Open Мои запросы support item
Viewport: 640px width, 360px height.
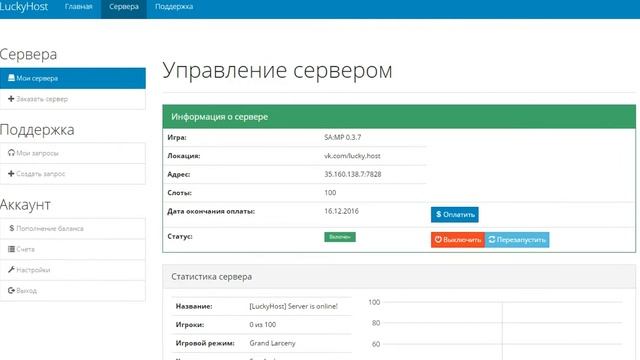point(73,153)
